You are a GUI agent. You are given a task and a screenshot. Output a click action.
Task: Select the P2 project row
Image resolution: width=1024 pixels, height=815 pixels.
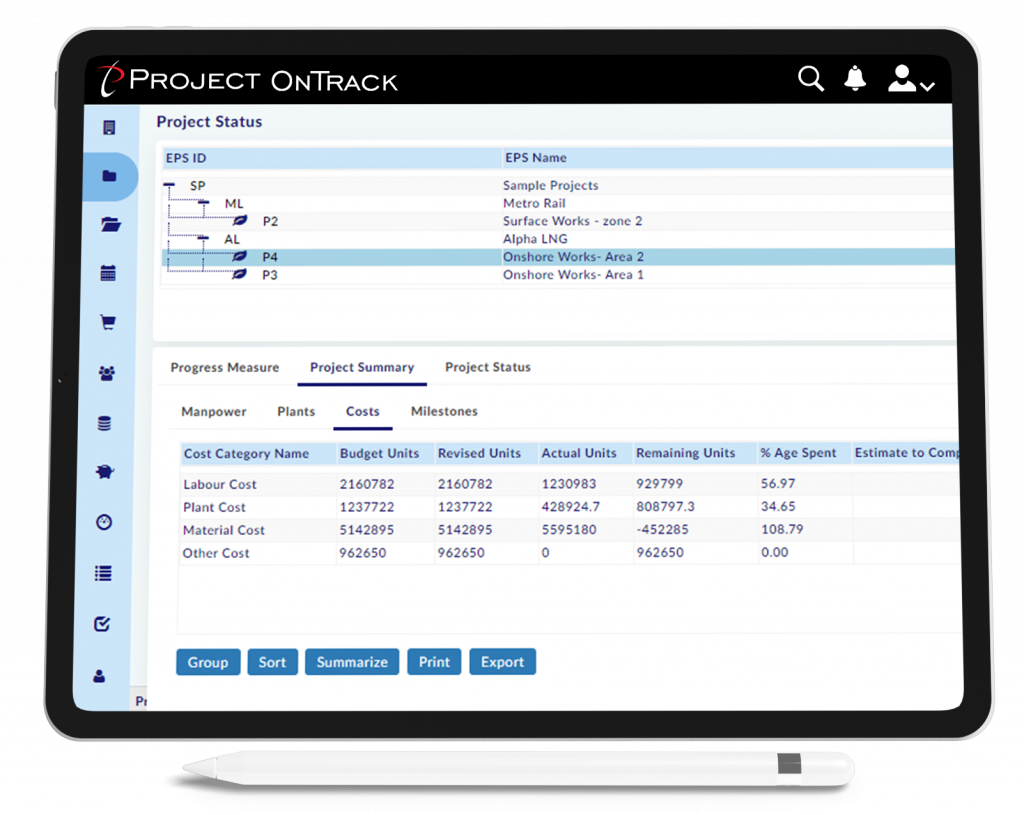coord(558,221)
